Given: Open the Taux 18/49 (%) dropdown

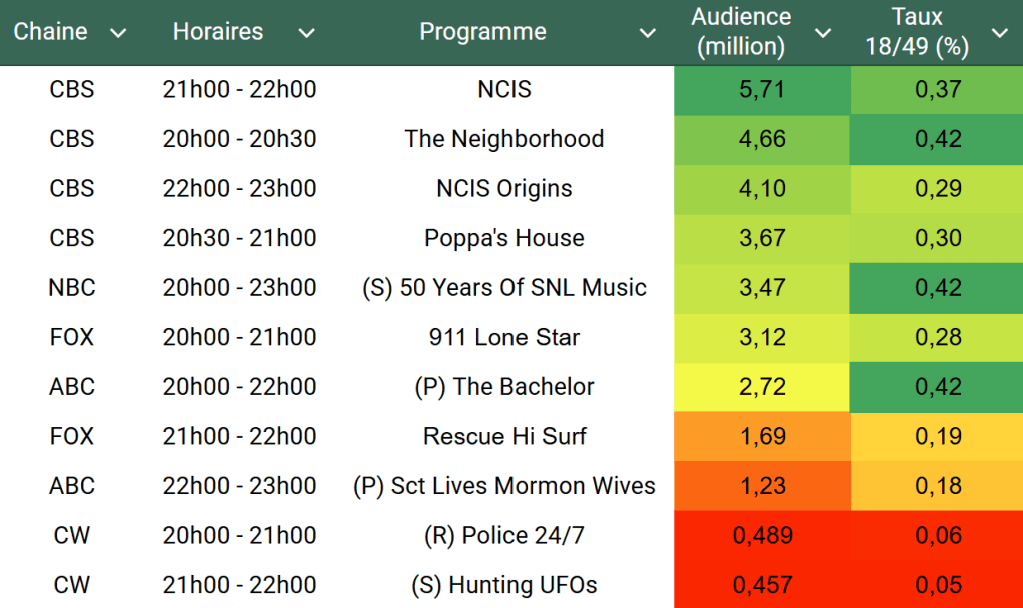Looking at the screenshot, I should [999, 33].
